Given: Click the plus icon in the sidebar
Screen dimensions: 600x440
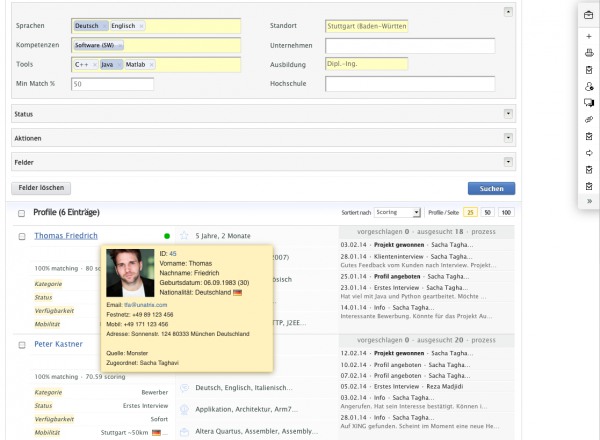Looking at the screenshot, I should coord(589,36).
